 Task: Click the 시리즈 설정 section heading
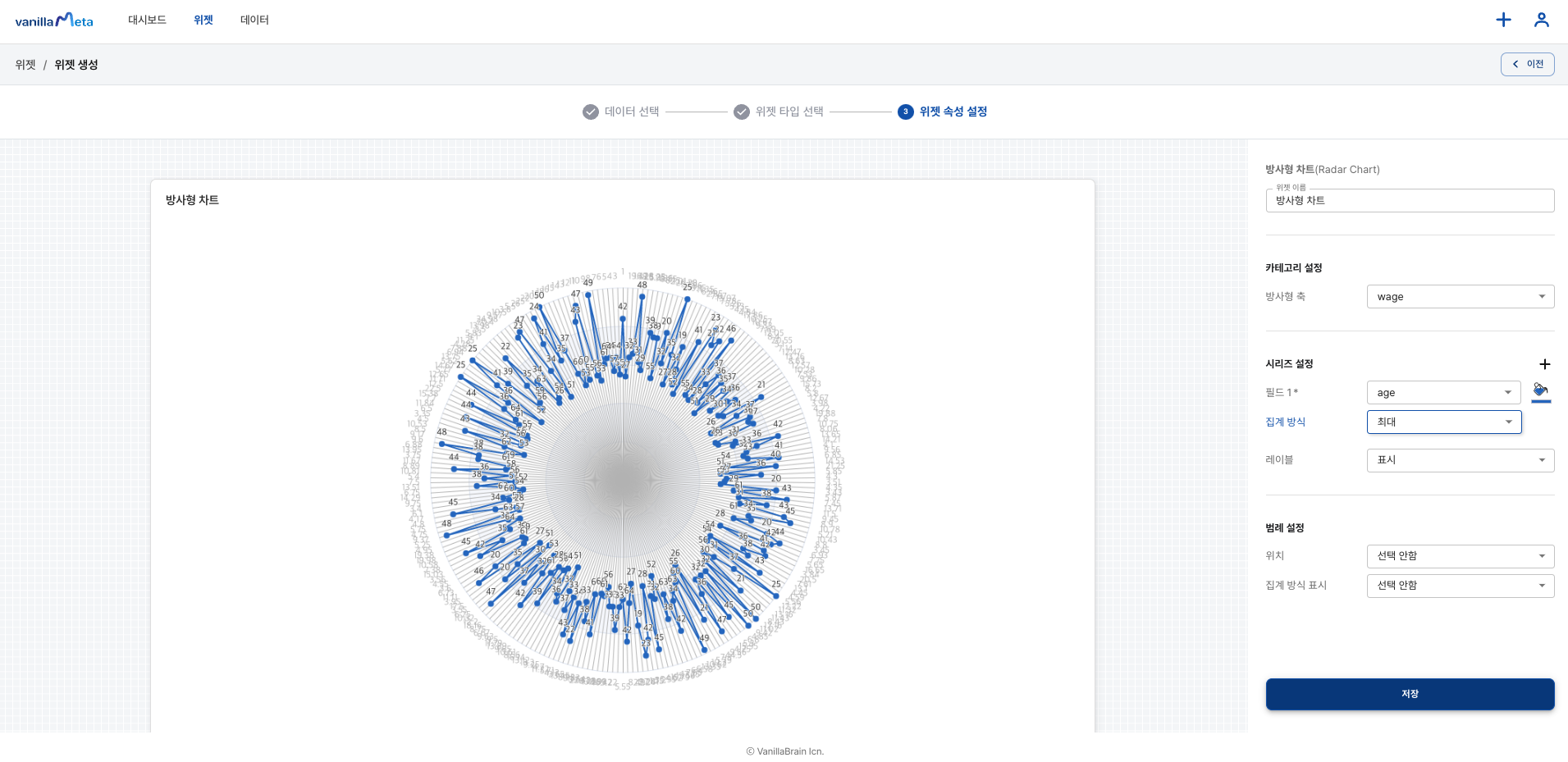tap(1289, 364)
